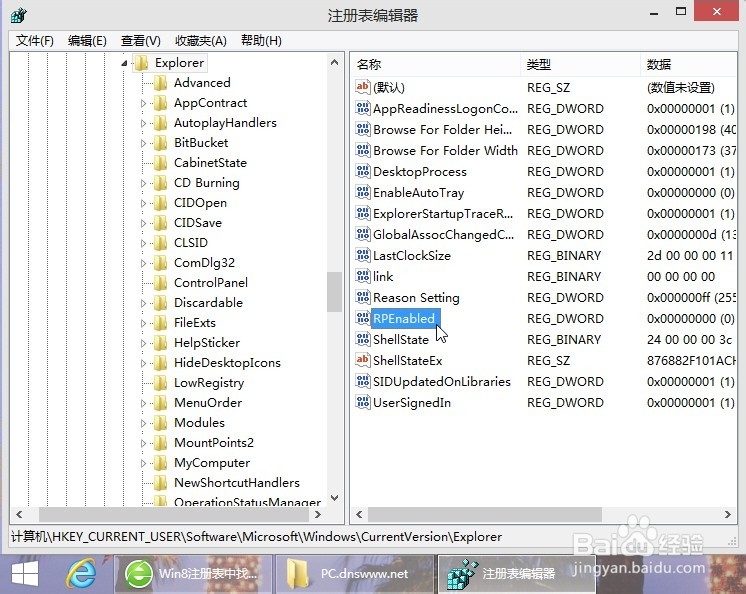Open the 查看(V) menu
746x594 pixels.
[x=141, y=40]
